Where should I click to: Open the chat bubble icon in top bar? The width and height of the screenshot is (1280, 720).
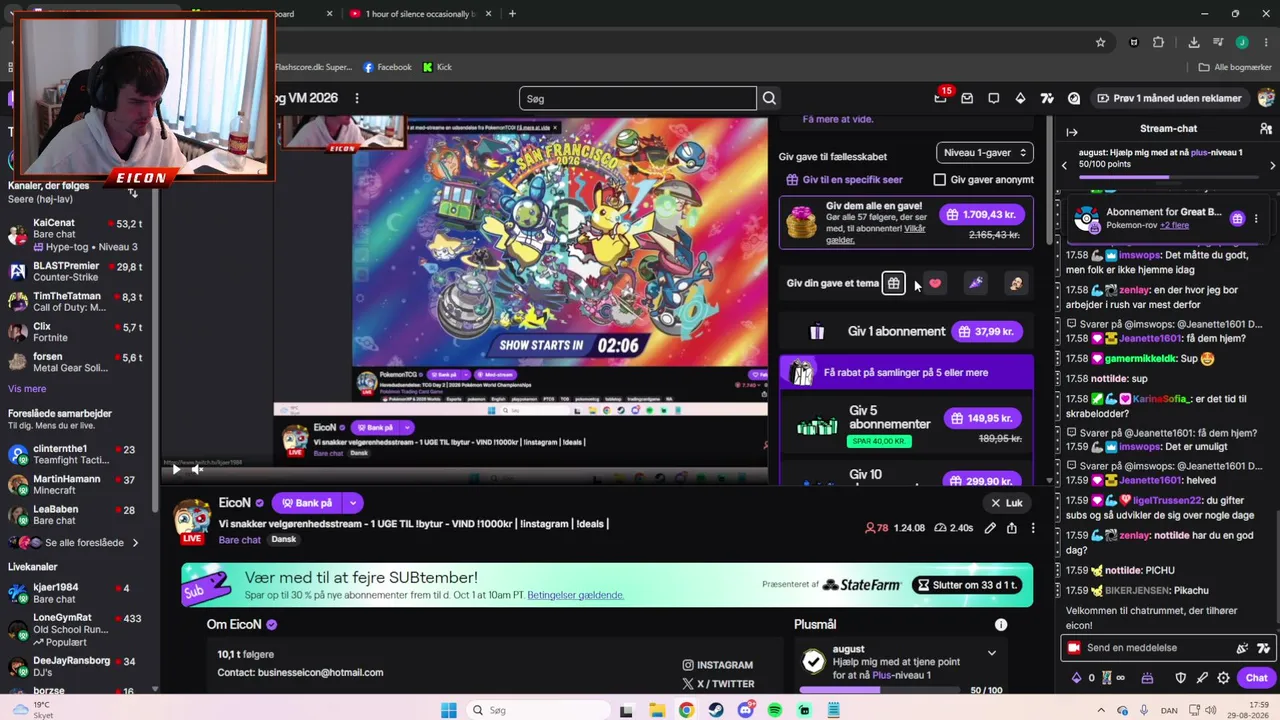pyautogui.click(x=994, y=98)
